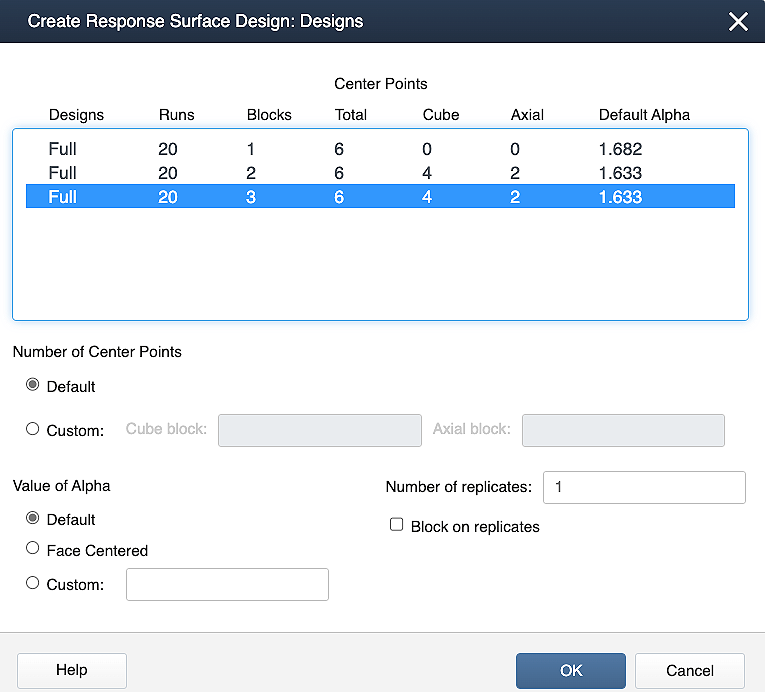Select the Full design with 2 blocks

click(380, 173)
